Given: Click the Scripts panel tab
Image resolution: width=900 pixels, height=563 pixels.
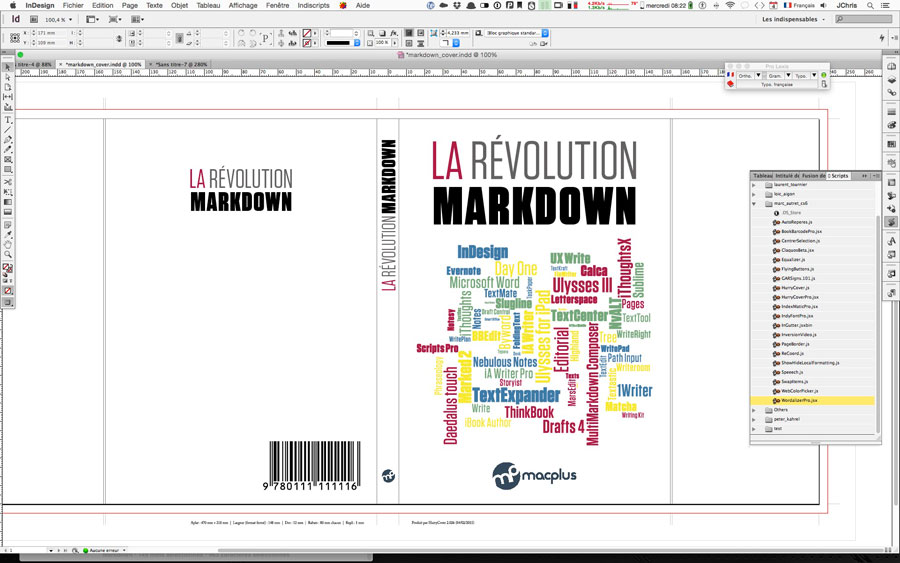Looking at the screenshot, I should [839, 176].
